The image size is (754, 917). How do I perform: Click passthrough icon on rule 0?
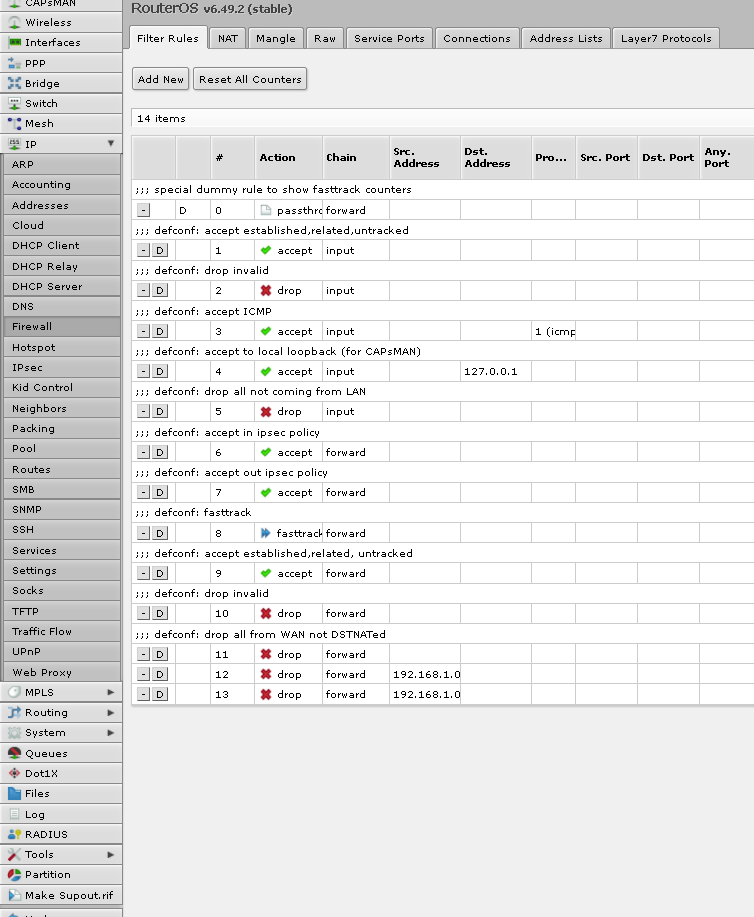(x=266, y=210)
